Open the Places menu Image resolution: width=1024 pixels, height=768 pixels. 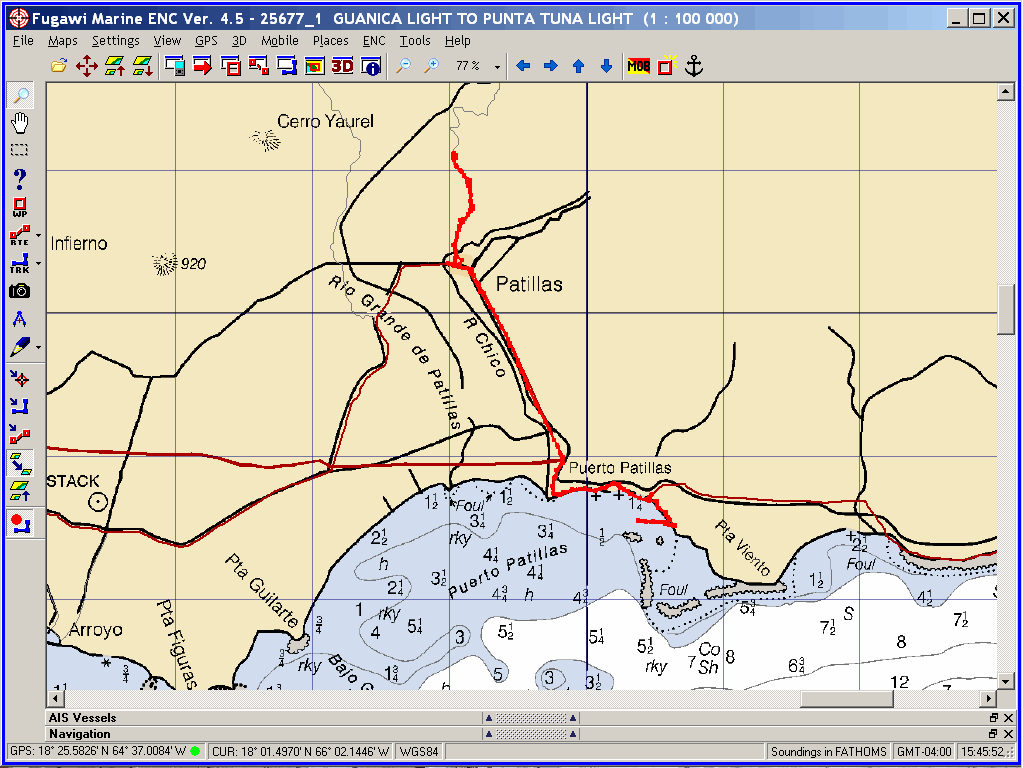[x=330, y=40]
